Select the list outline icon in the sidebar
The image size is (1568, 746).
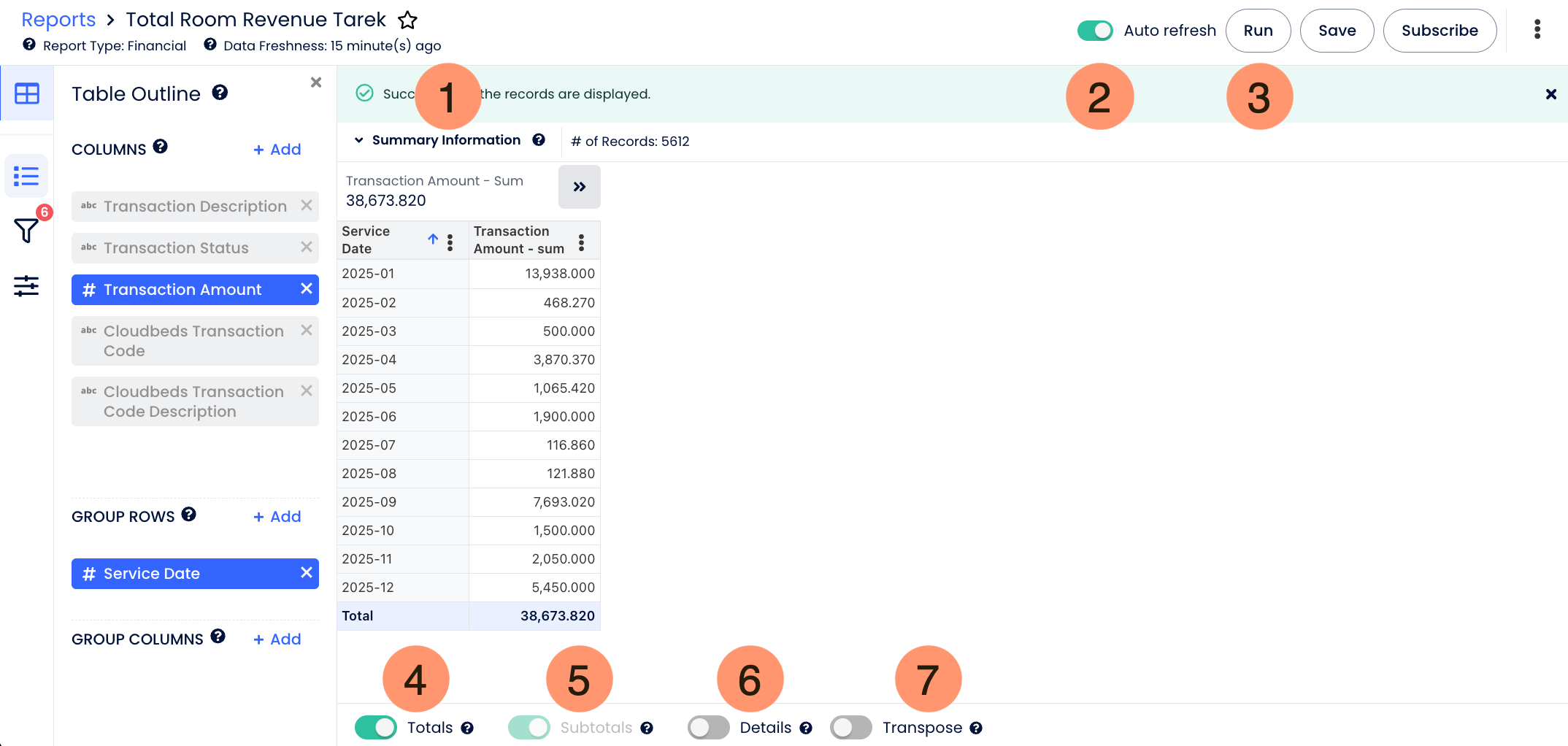[x=26, y=176]
